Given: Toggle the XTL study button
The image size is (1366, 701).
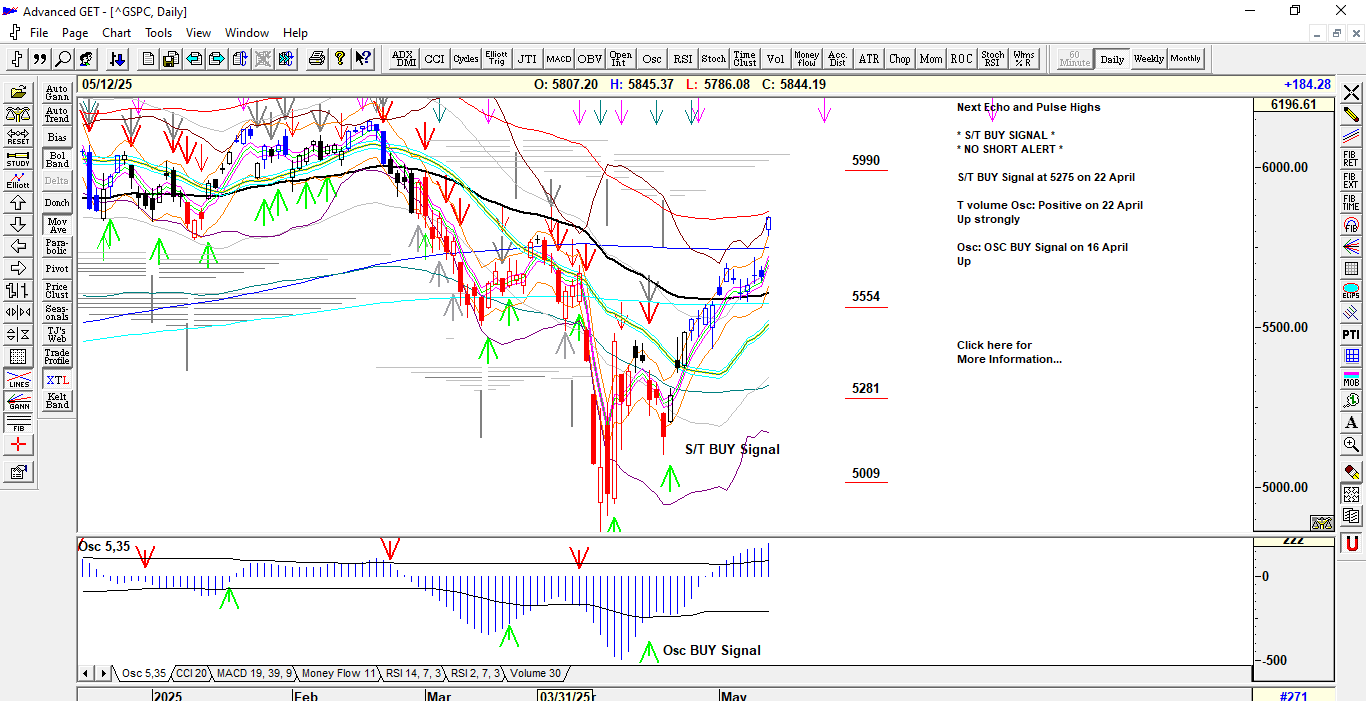Looking at the screenshot, I should click(x=57, y=380).
